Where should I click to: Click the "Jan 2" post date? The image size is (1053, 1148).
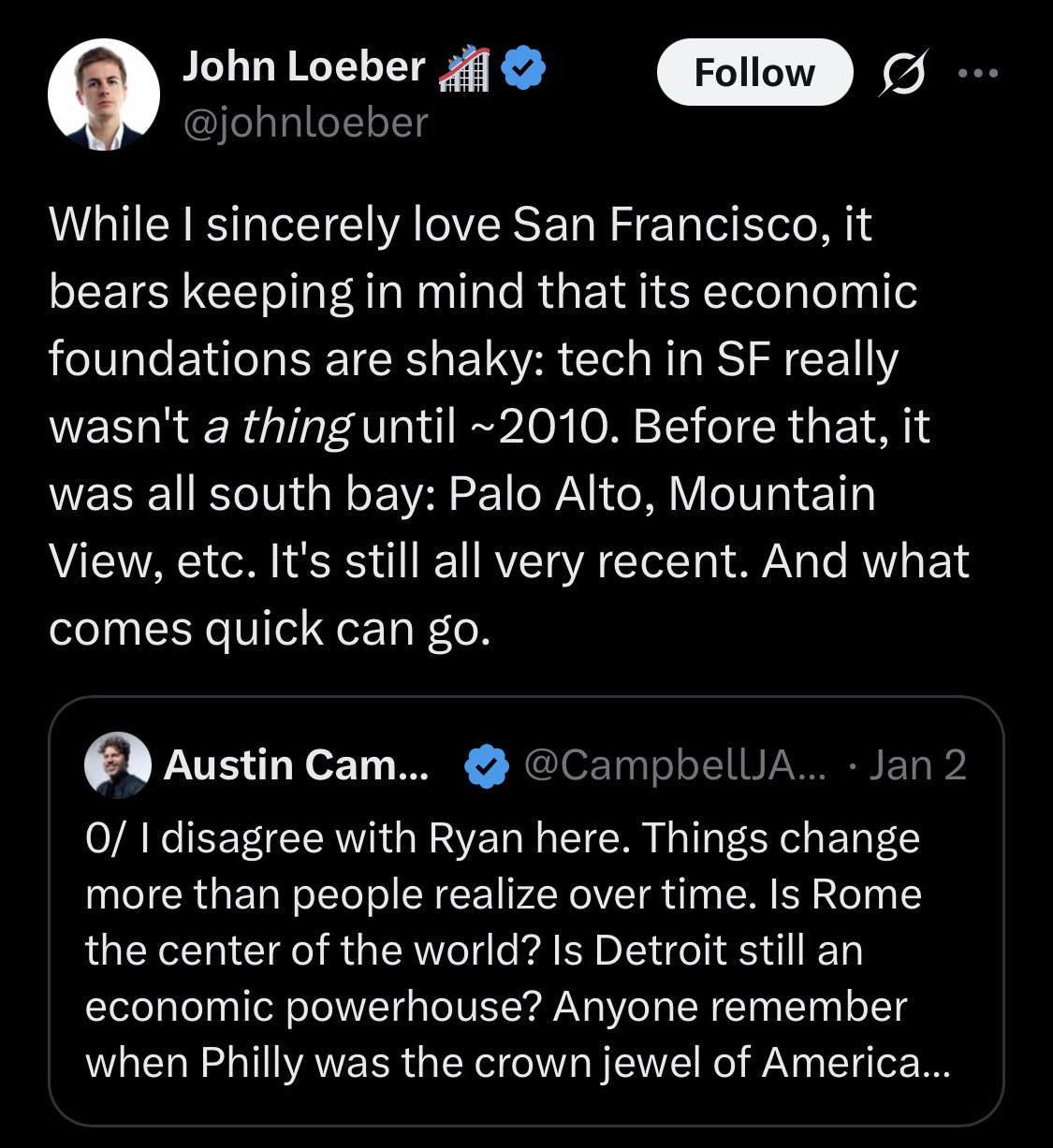coord(916,765)
